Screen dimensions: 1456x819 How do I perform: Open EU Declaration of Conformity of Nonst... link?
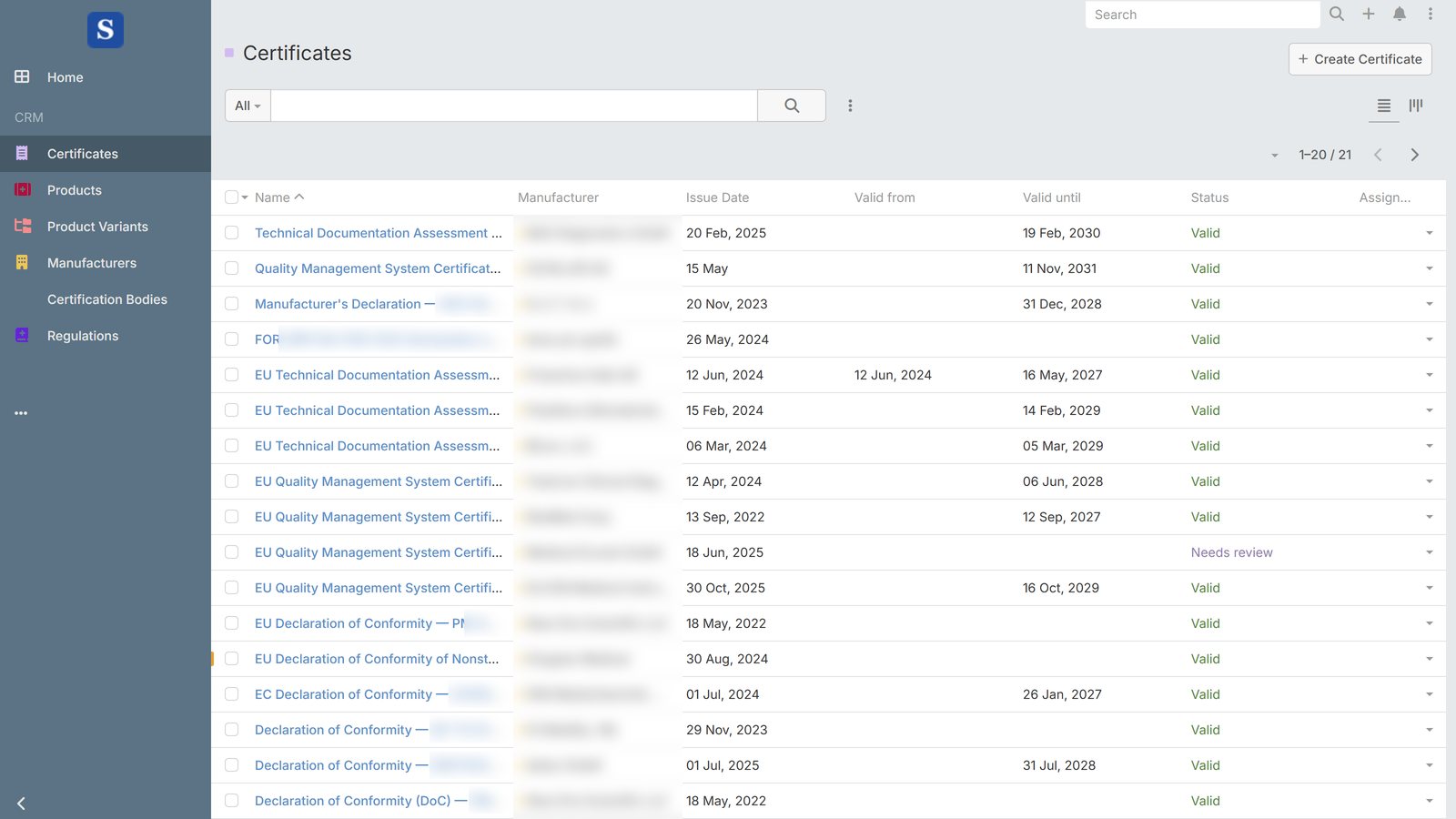point(377,659)
